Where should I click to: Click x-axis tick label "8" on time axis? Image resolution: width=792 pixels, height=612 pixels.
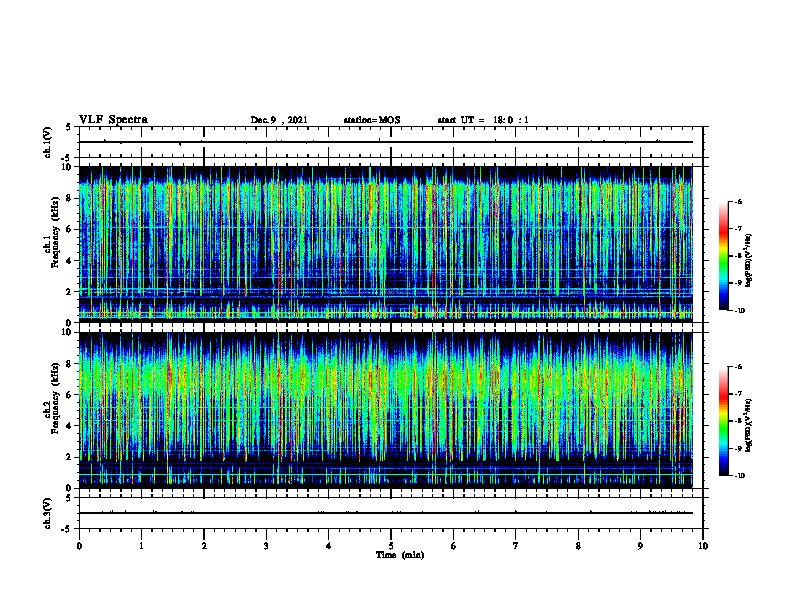578,546
